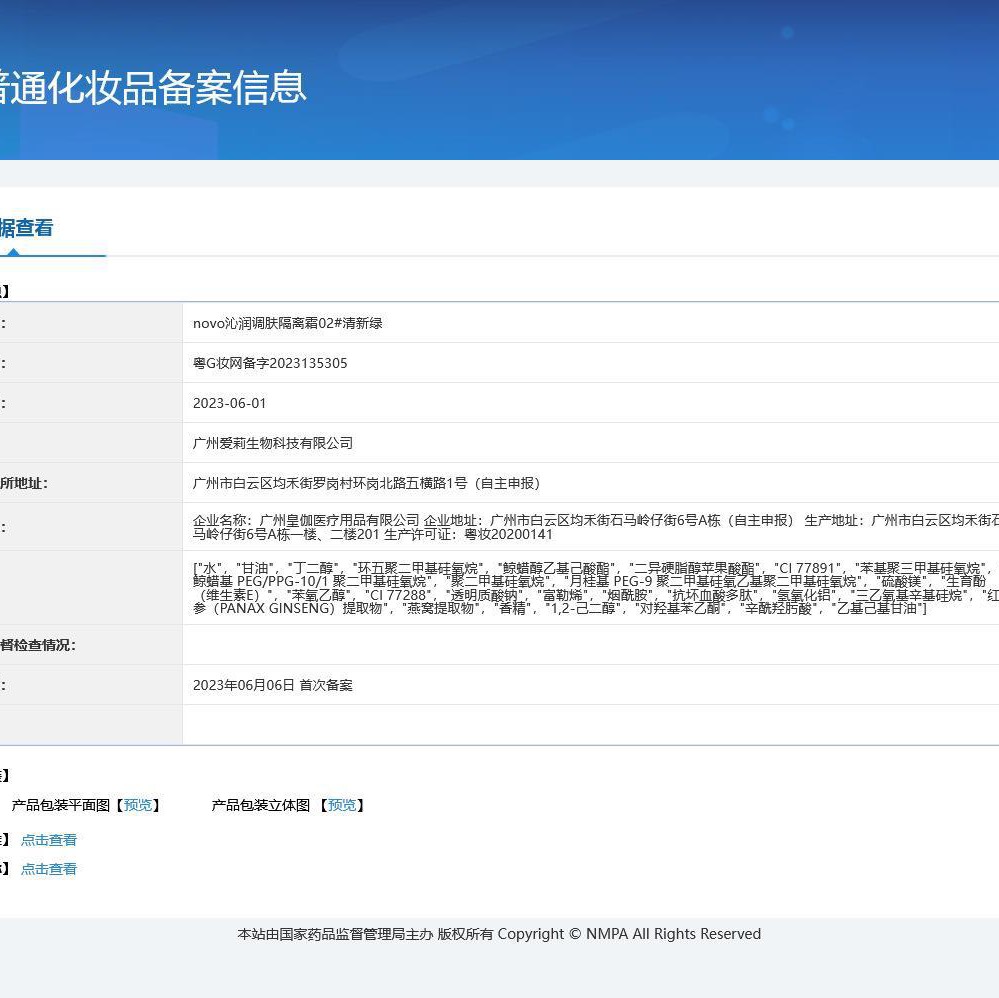
Task: Click the product name novo沁润调肤隔离霜02#清新绿
Action: click(287, 323)
